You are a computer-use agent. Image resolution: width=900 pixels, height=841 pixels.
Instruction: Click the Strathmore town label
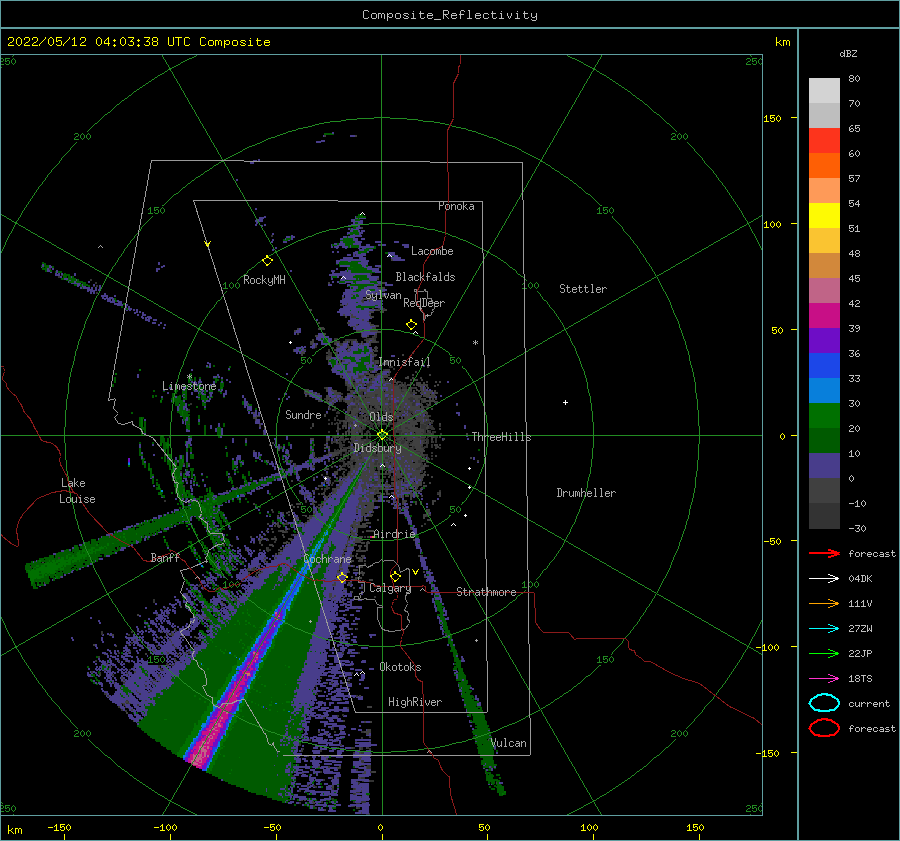point(486,592)
